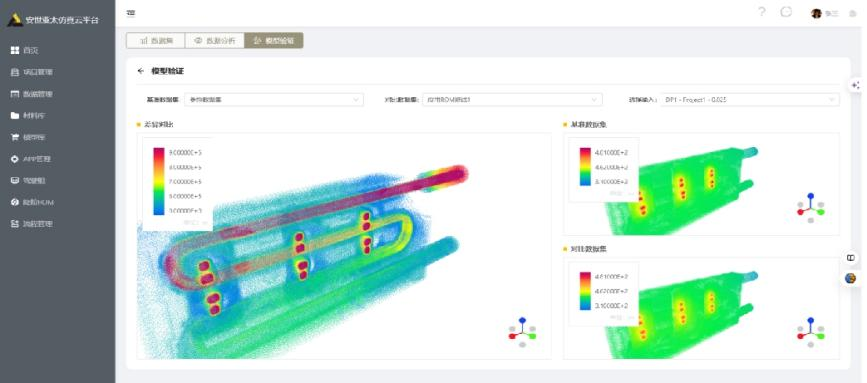Click the lower-right comparison dataset 3D view

(x=701, y=308)
